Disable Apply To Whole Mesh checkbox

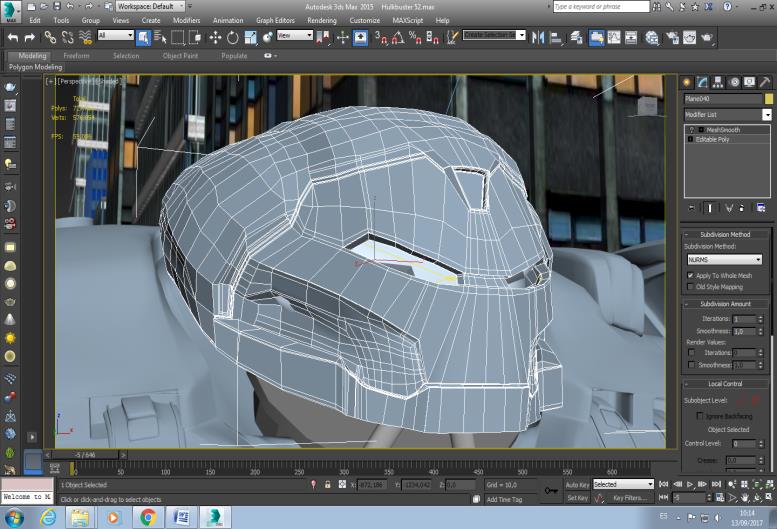click(691, 274)
